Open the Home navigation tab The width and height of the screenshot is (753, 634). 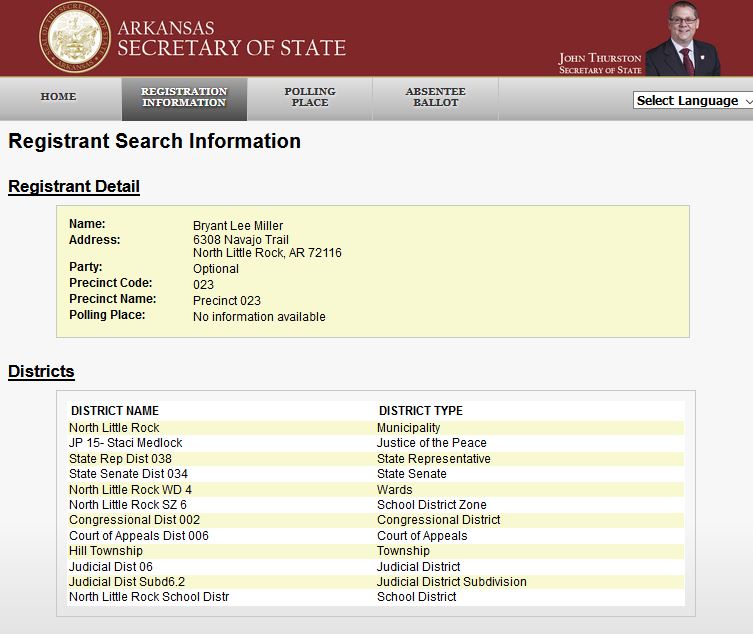(58, 97)
